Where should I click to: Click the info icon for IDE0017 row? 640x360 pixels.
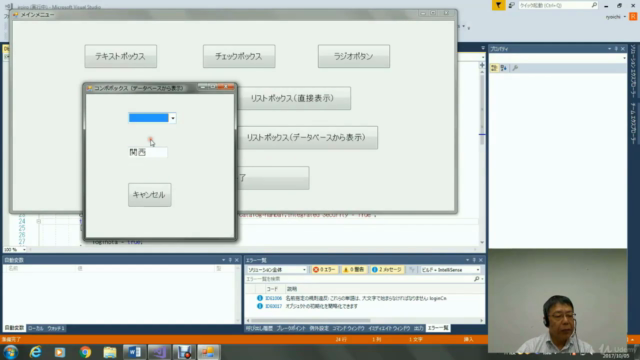tap(260, 306)
